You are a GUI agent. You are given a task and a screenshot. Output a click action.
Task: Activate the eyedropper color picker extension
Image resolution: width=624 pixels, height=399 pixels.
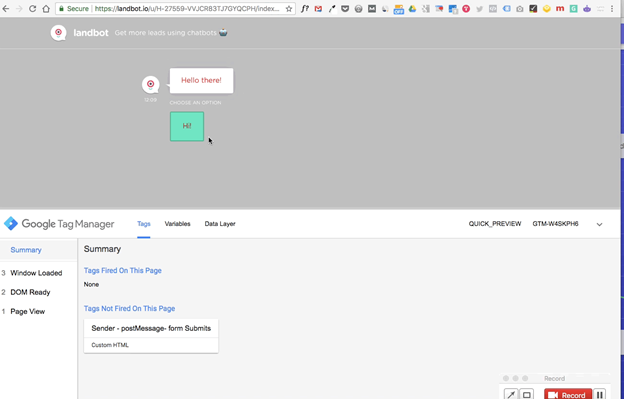tap(332, 9)
